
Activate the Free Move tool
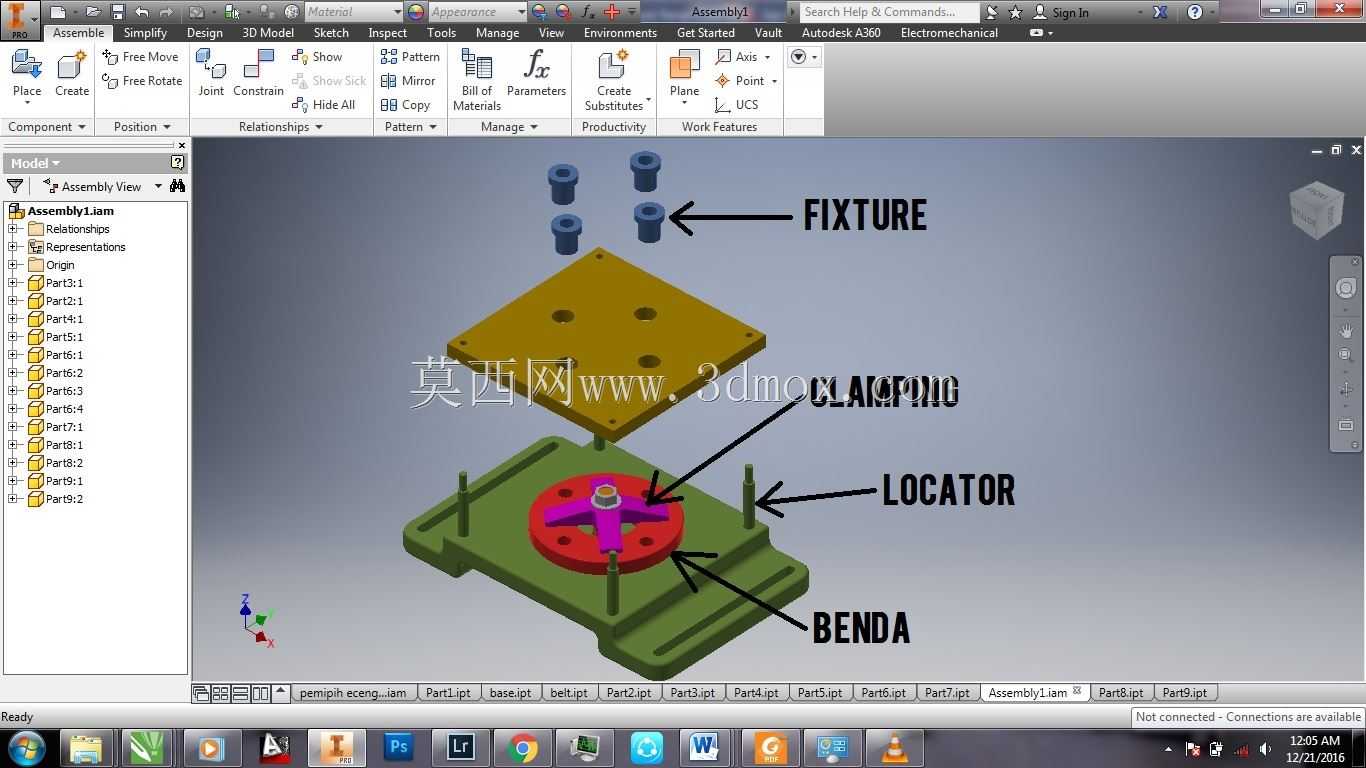(141, 57)
